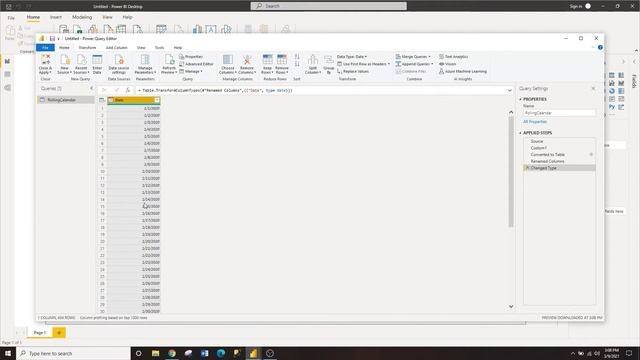Click the Keep Rows icon
The width and height of the screenshot is (640, 360).
click(267, 60)
